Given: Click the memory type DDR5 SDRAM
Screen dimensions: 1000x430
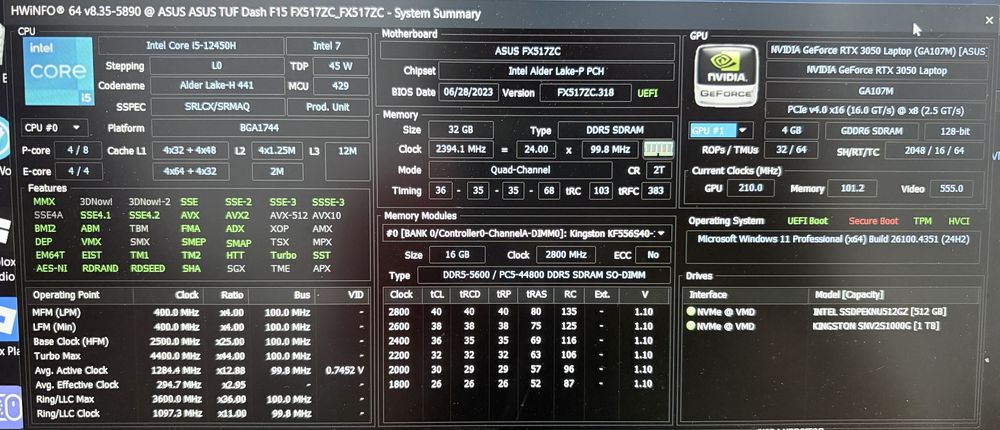Looking at the screenshot, I should [x=615, y=130].
